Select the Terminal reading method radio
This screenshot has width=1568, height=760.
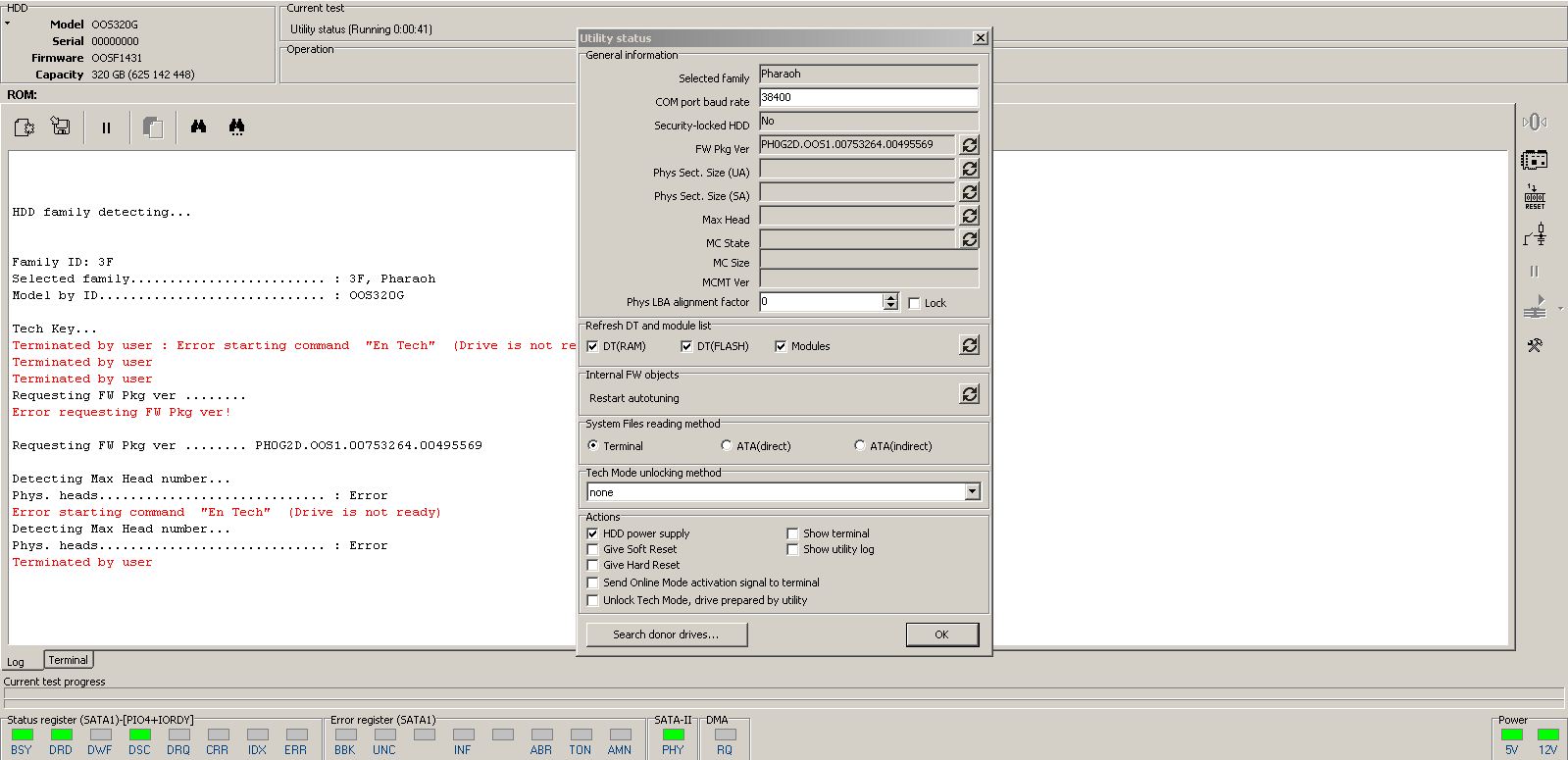coord(593,445)
